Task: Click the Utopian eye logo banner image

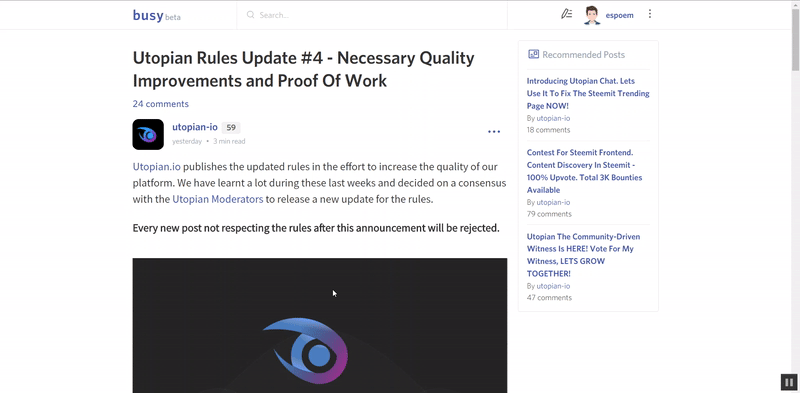Action: (320, 325)
